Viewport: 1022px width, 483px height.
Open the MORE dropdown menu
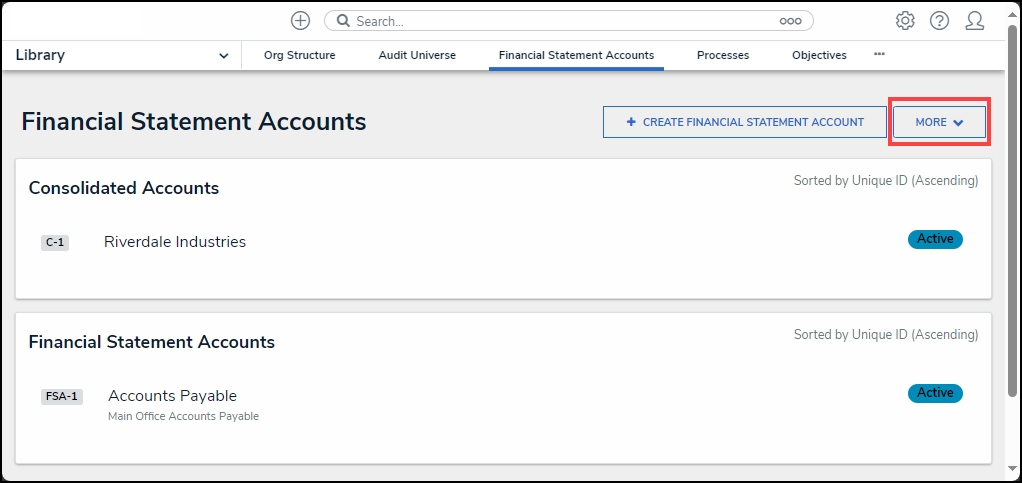point(939,122)
